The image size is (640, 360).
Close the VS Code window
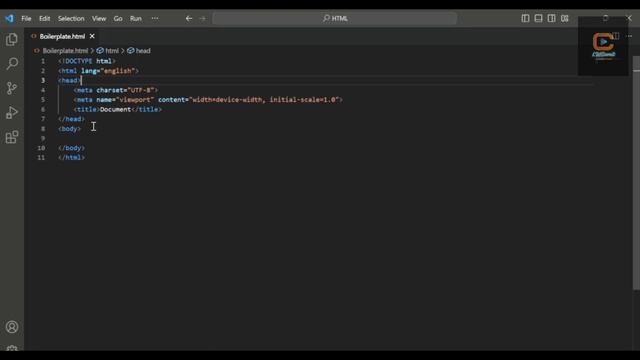pos(629,18)
